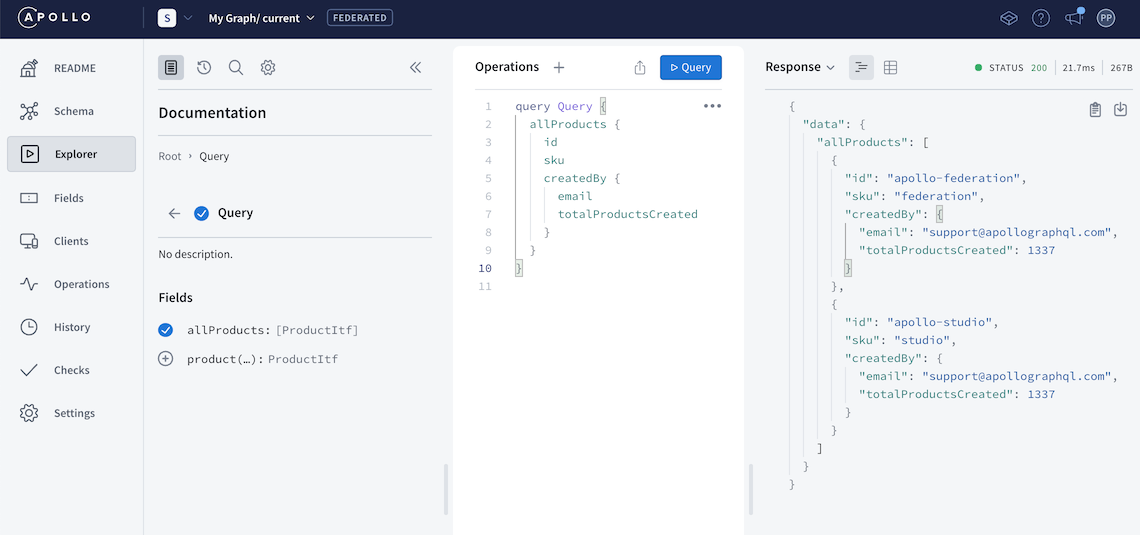Download the response
Image resolution: width=1140 pixels, height=535 pixels.
pyautogui.click(x=1120, y=110)
